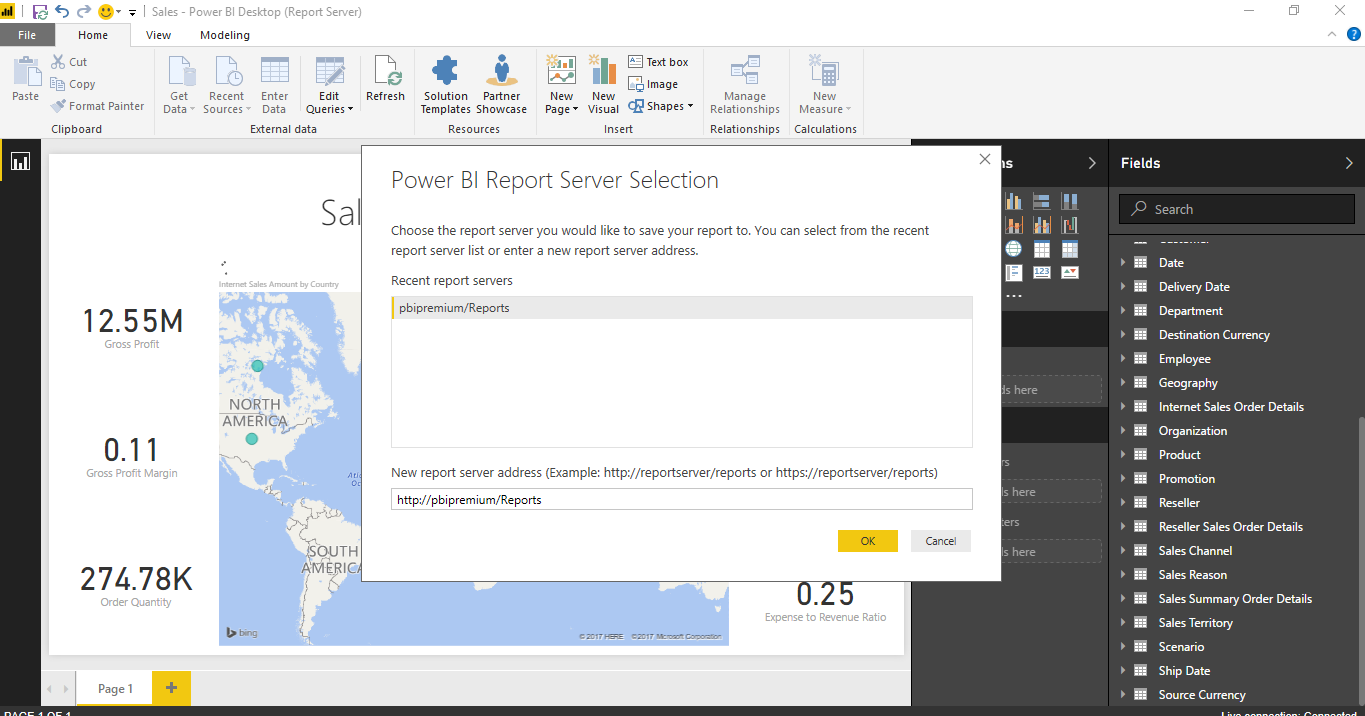Cancel the report server selection
The image size is (1365, 716).
point(939,540)
